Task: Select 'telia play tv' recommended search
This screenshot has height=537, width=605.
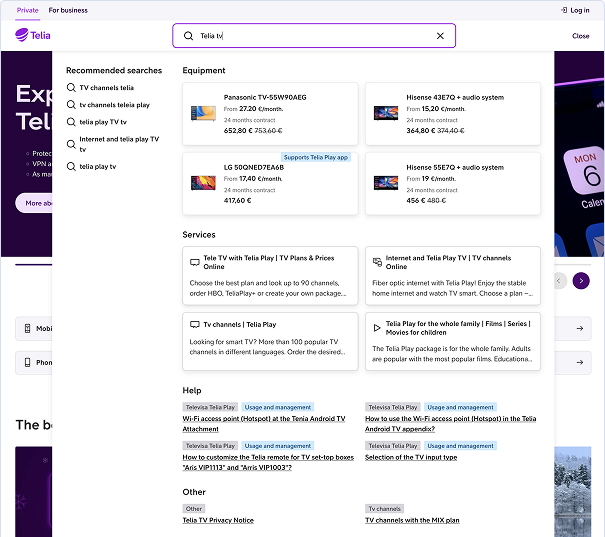Action: tap(97, 166)
